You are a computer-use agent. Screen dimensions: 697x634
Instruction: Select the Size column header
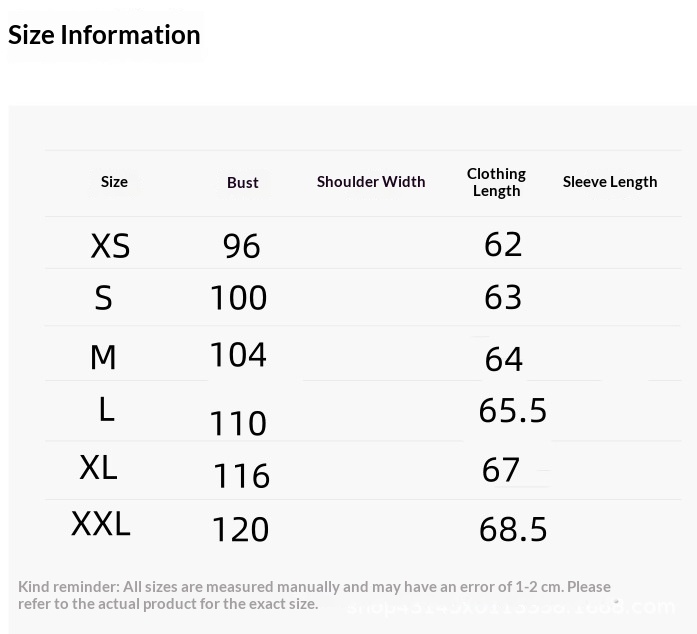click(x=114, y=182)
